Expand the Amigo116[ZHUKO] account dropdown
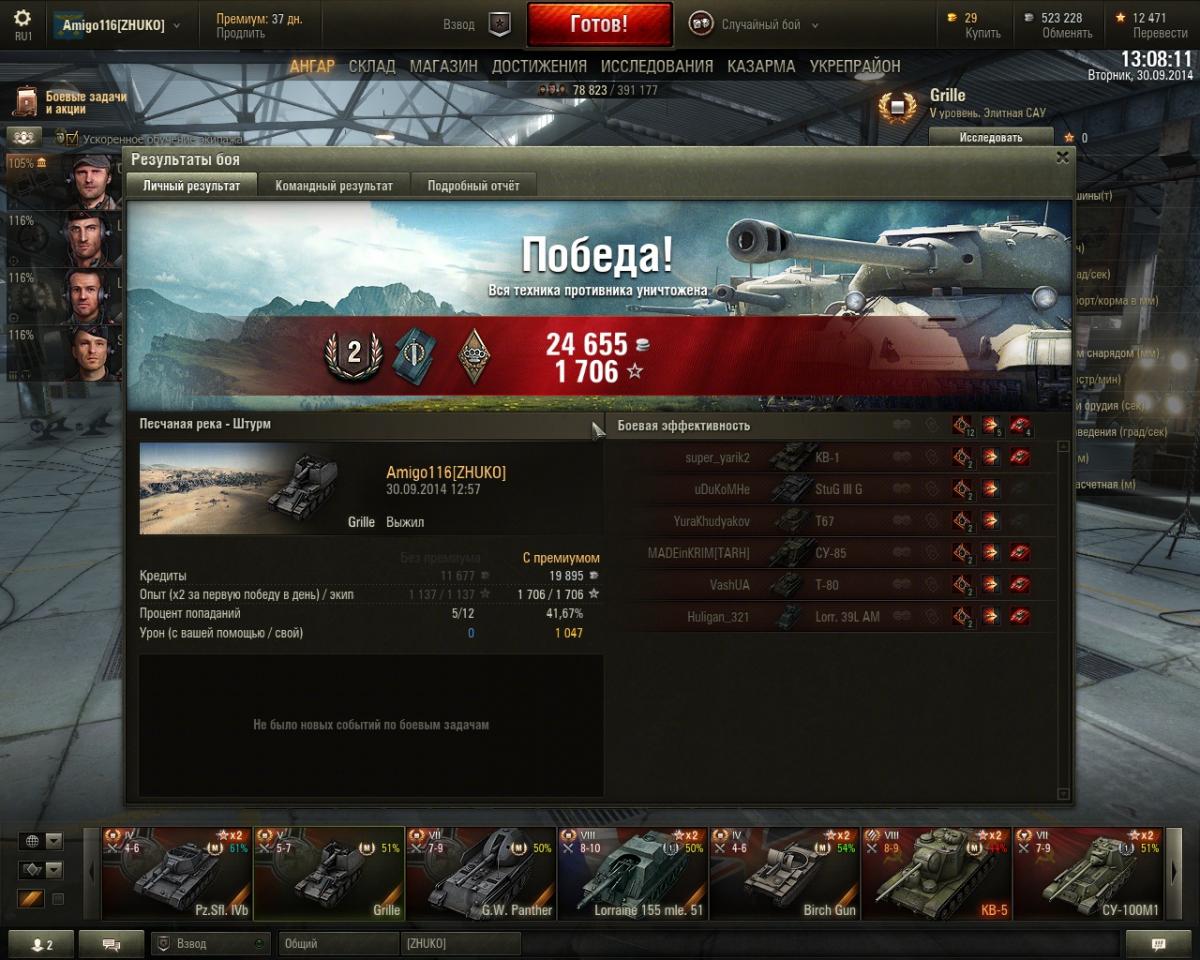1200x960 pixels. click(x=121, y=25)
